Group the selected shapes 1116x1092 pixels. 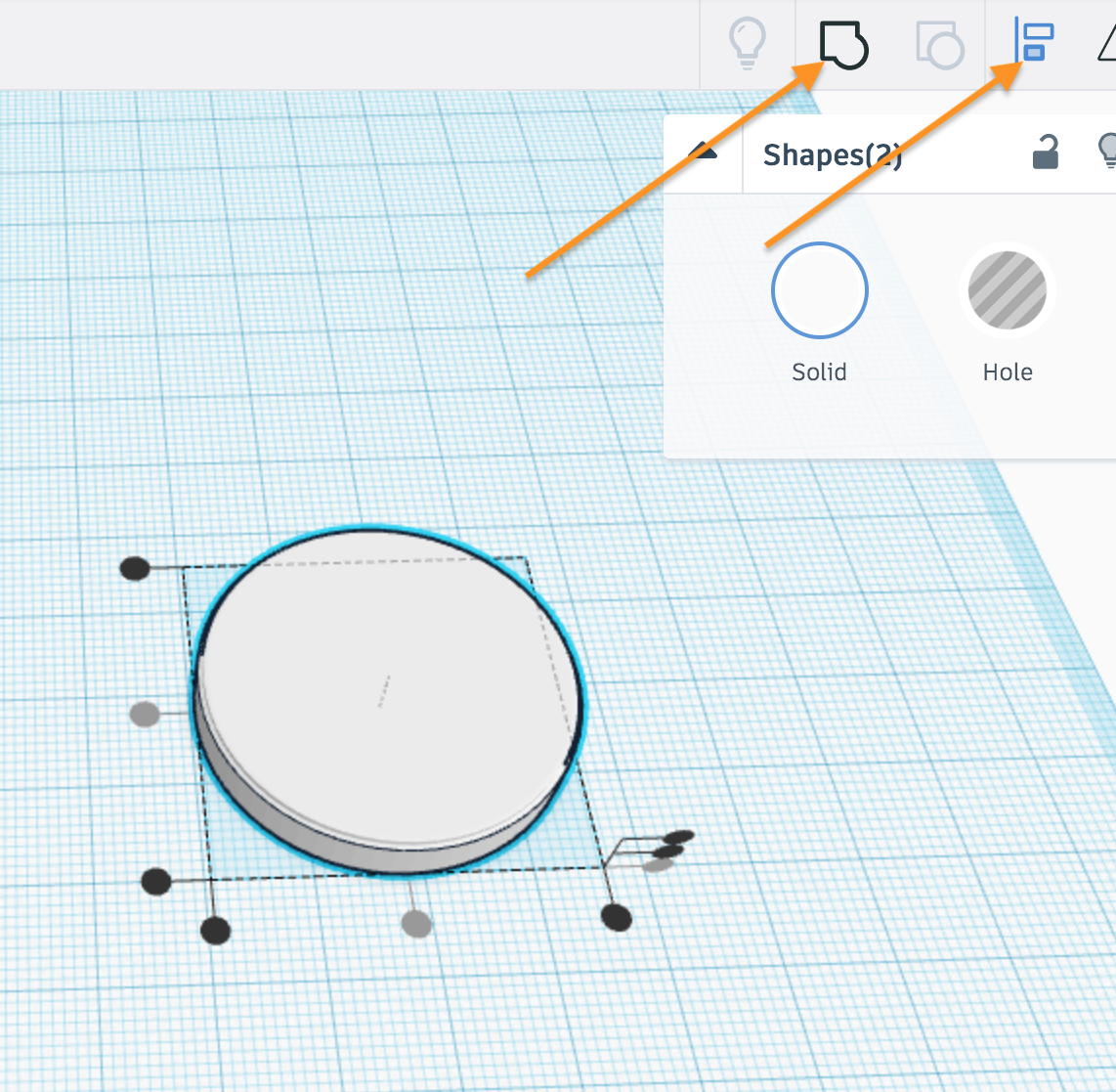pyautogui.click(x=843, y=44)
